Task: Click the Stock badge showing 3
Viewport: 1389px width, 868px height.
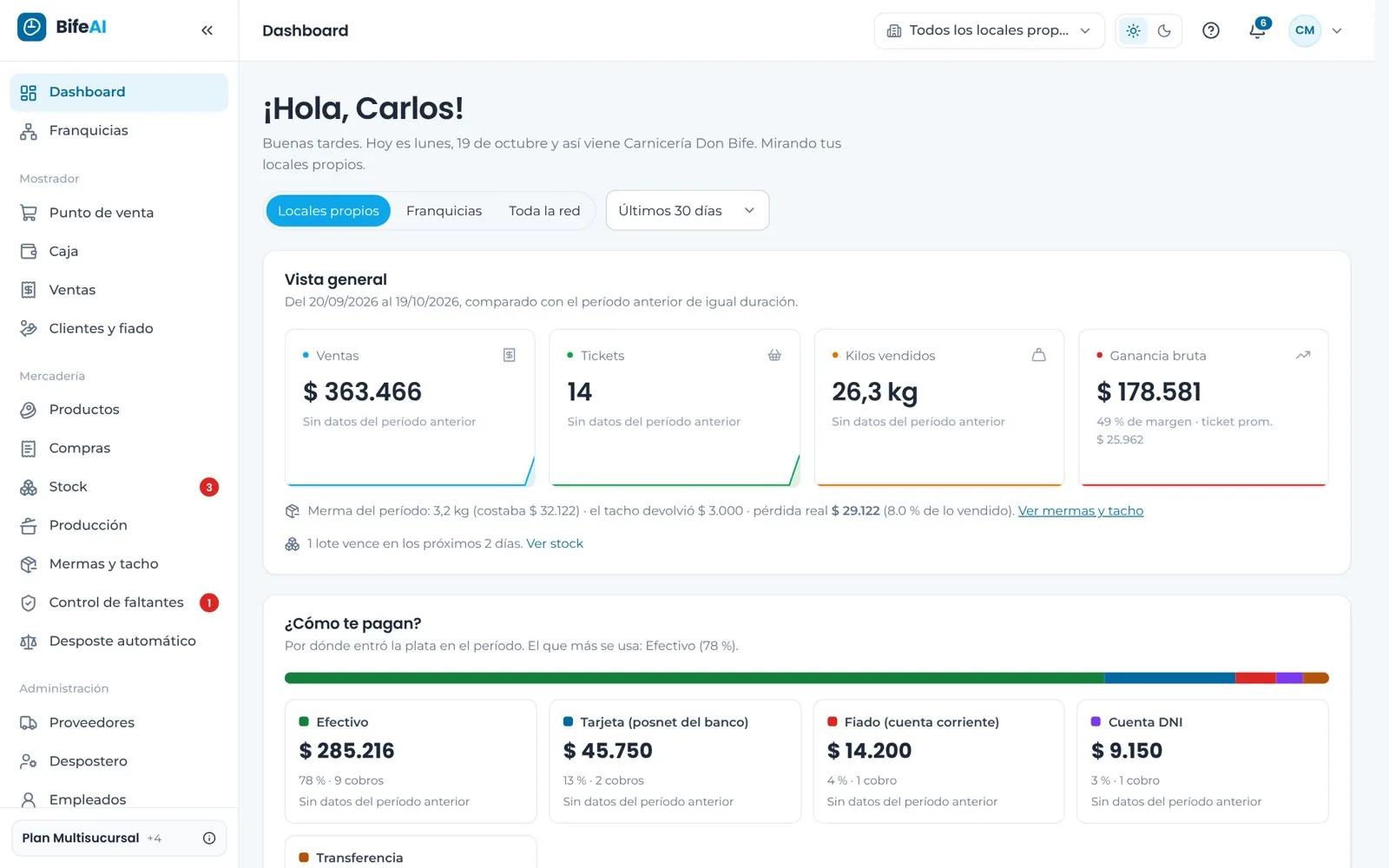Action: coord(209,487)
